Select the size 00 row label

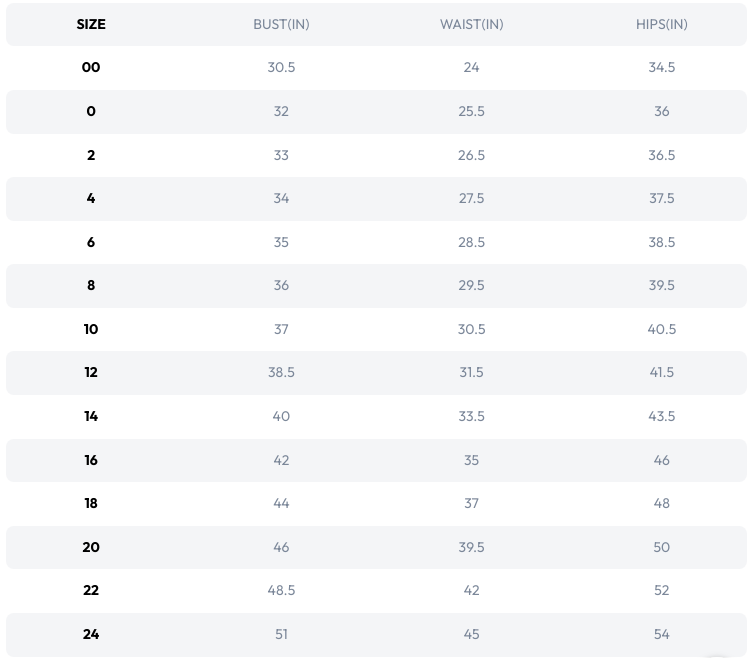pyautogui.click(x=91, y=68)
